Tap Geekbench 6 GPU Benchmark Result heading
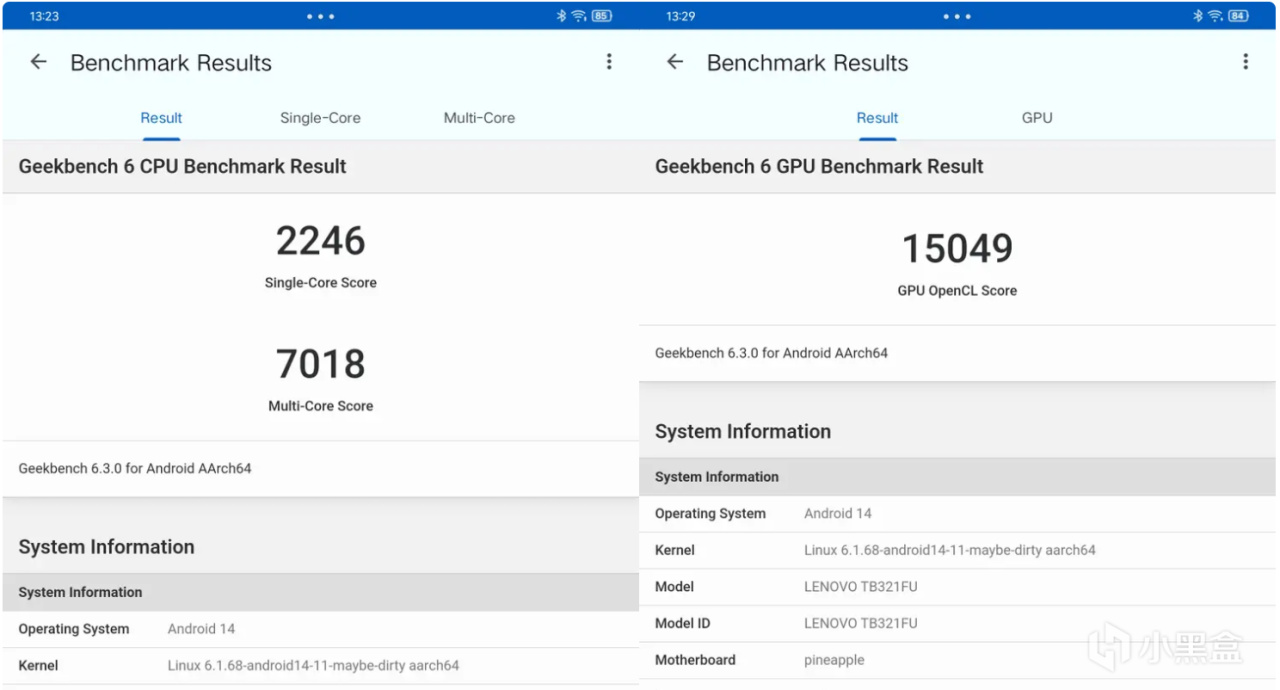 click(819, 167)
